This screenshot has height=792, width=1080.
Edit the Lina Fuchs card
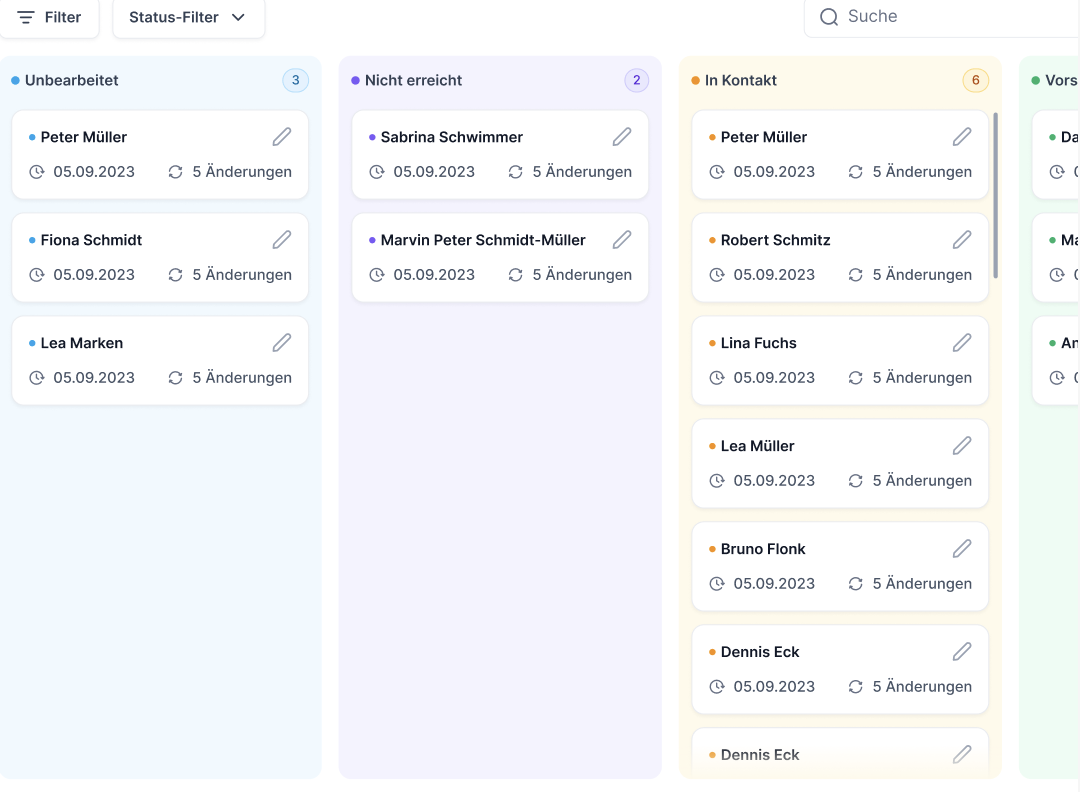962,343
